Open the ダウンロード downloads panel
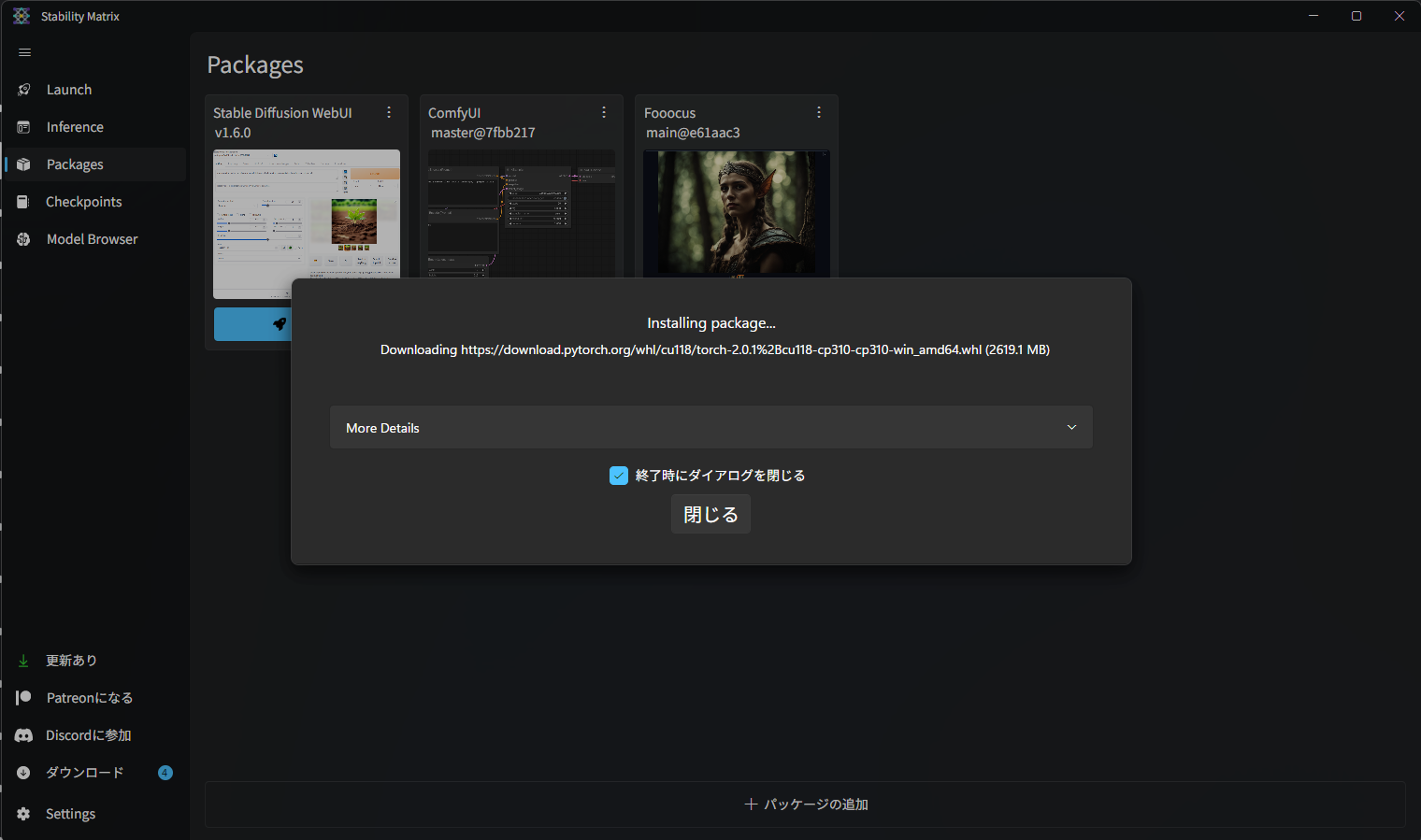 (94, 773)
